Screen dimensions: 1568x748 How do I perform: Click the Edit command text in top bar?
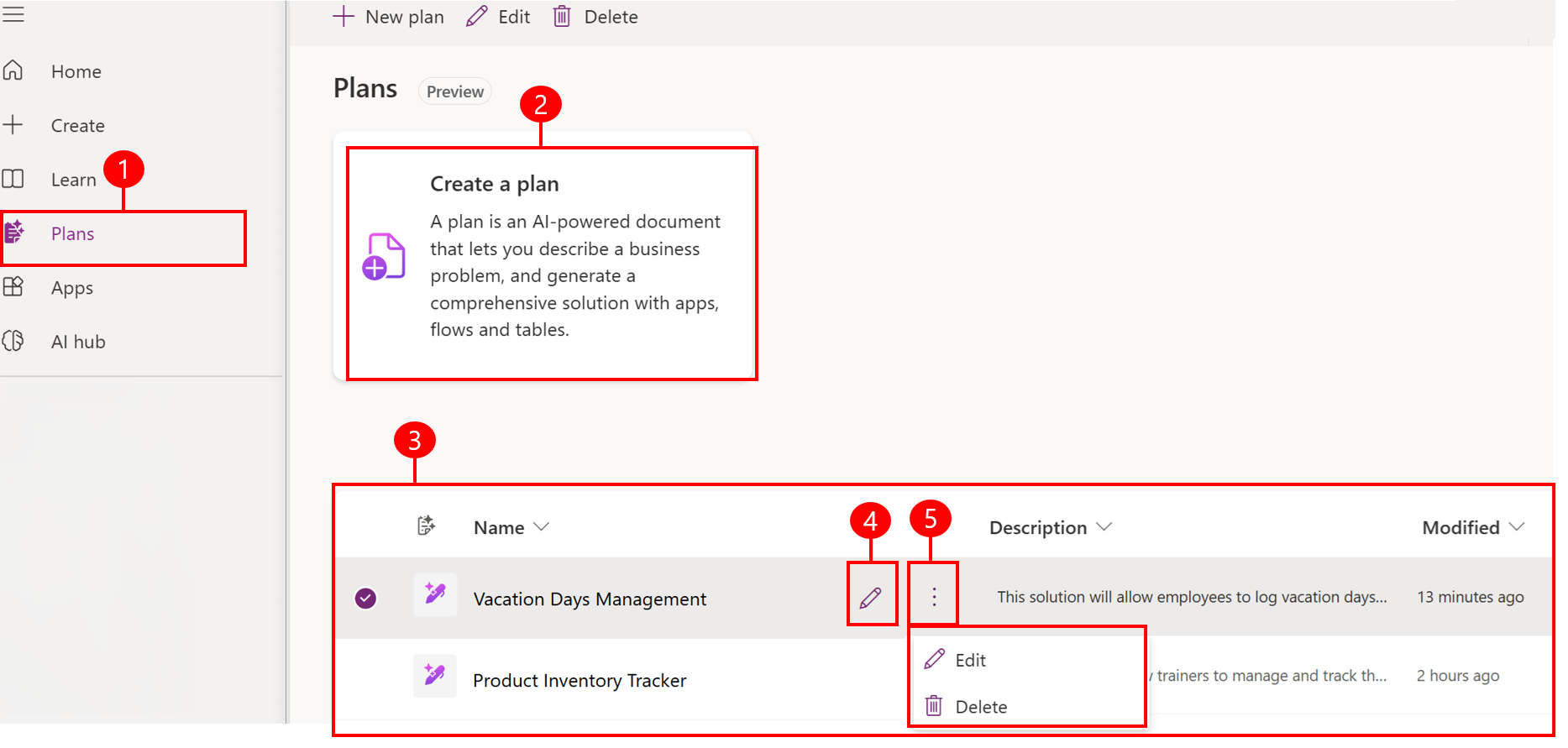(x=514, y=17)
